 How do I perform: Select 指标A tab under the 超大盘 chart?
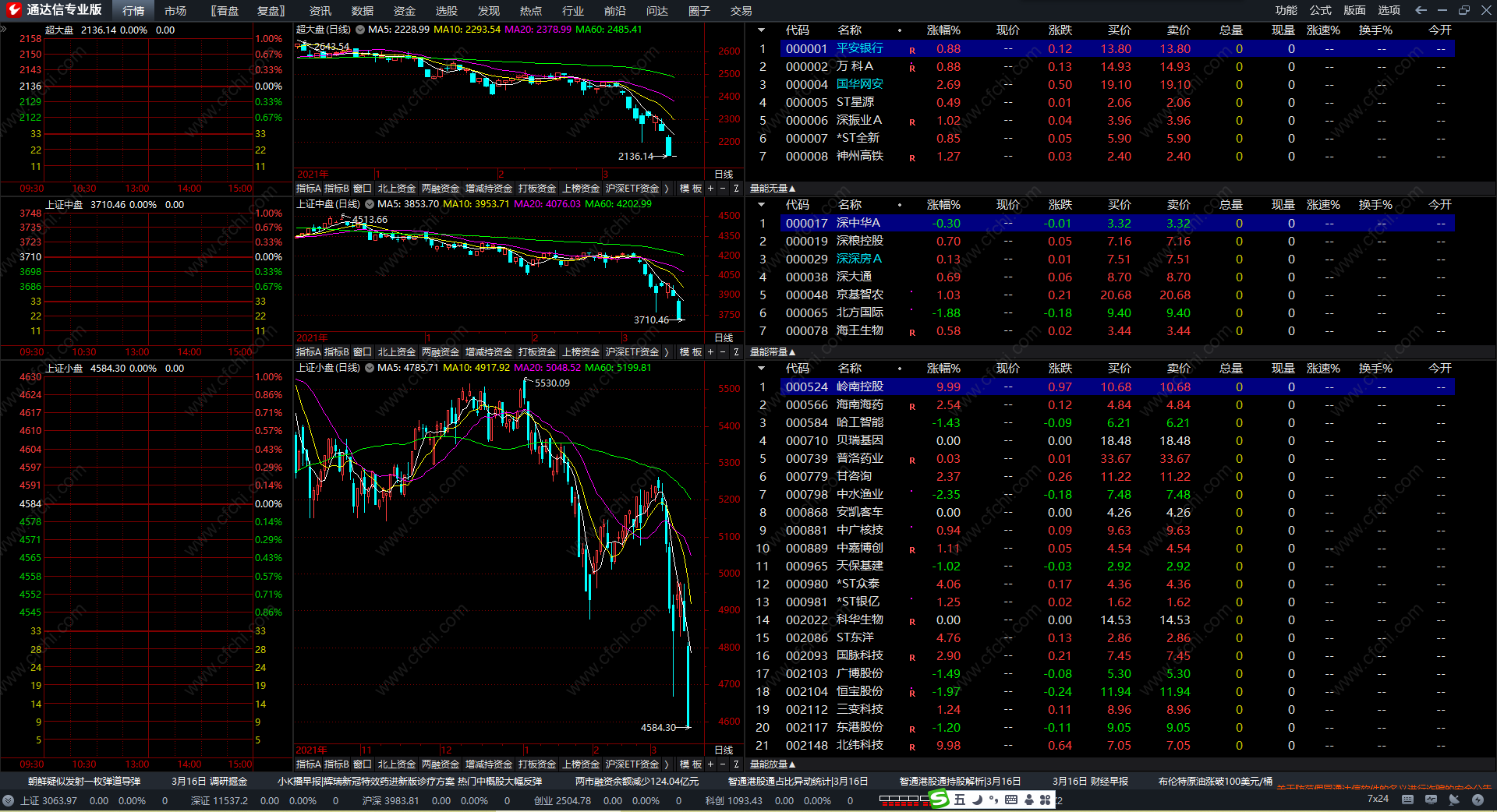tap(309, 189)
